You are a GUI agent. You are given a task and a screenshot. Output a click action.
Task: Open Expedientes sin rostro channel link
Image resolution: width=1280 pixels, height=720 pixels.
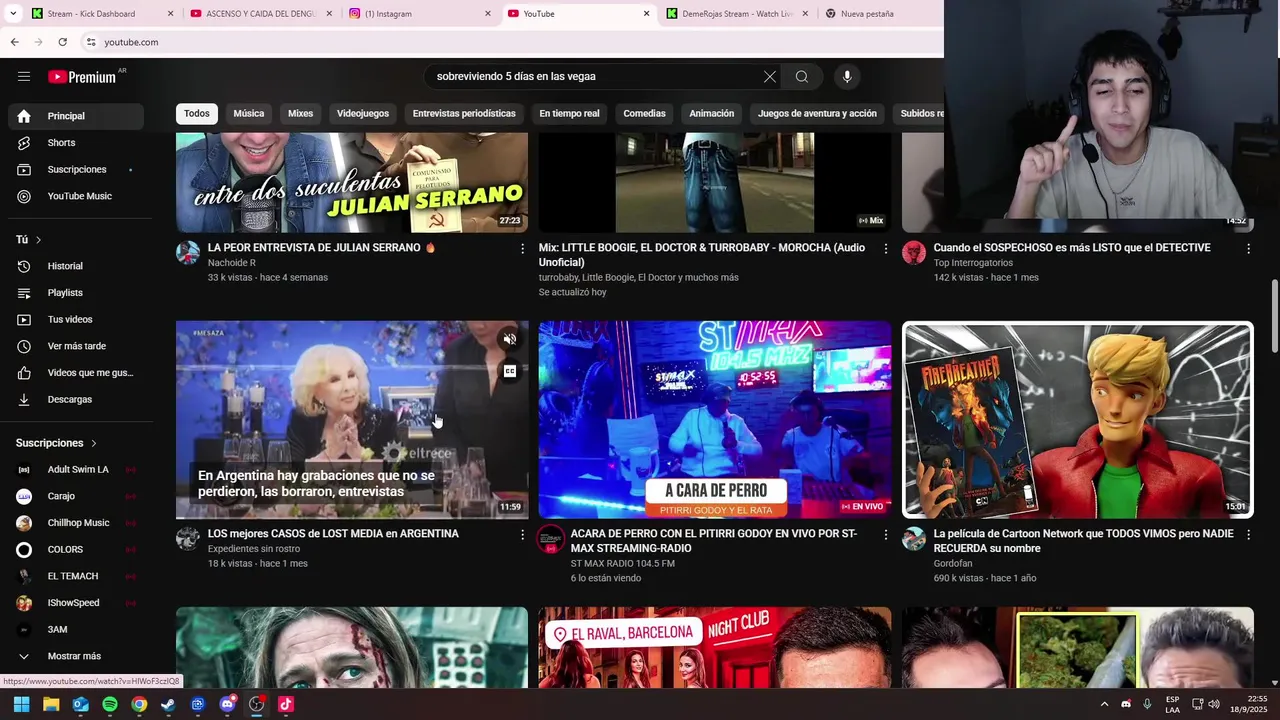click(x=254, y=549)
